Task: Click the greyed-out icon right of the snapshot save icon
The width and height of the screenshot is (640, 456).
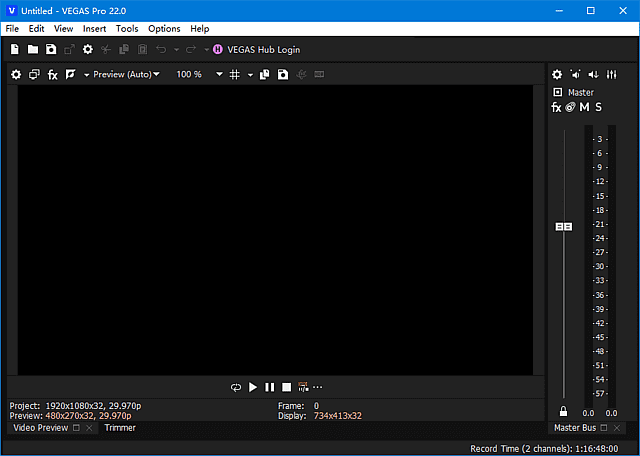Action: [x=301, y=75]
